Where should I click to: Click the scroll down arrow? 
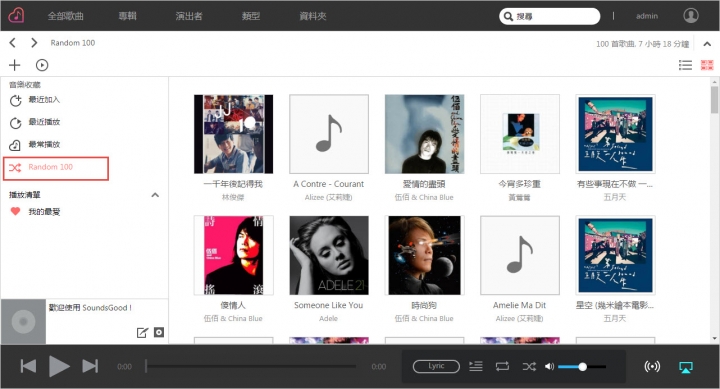714,338
